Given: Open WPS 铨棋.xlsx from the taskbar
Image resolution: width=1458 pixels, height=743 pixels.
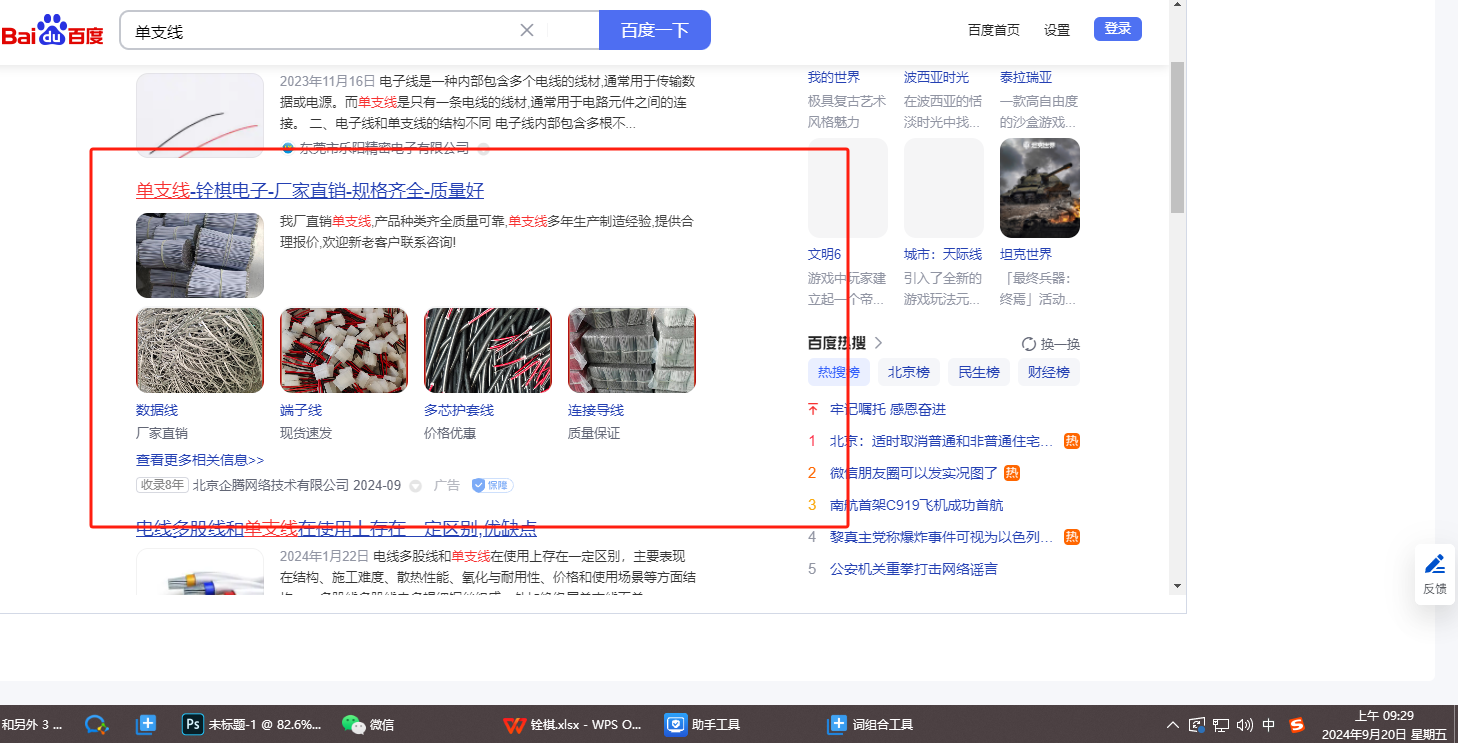Looking at the screenshot, I should 572,725.
